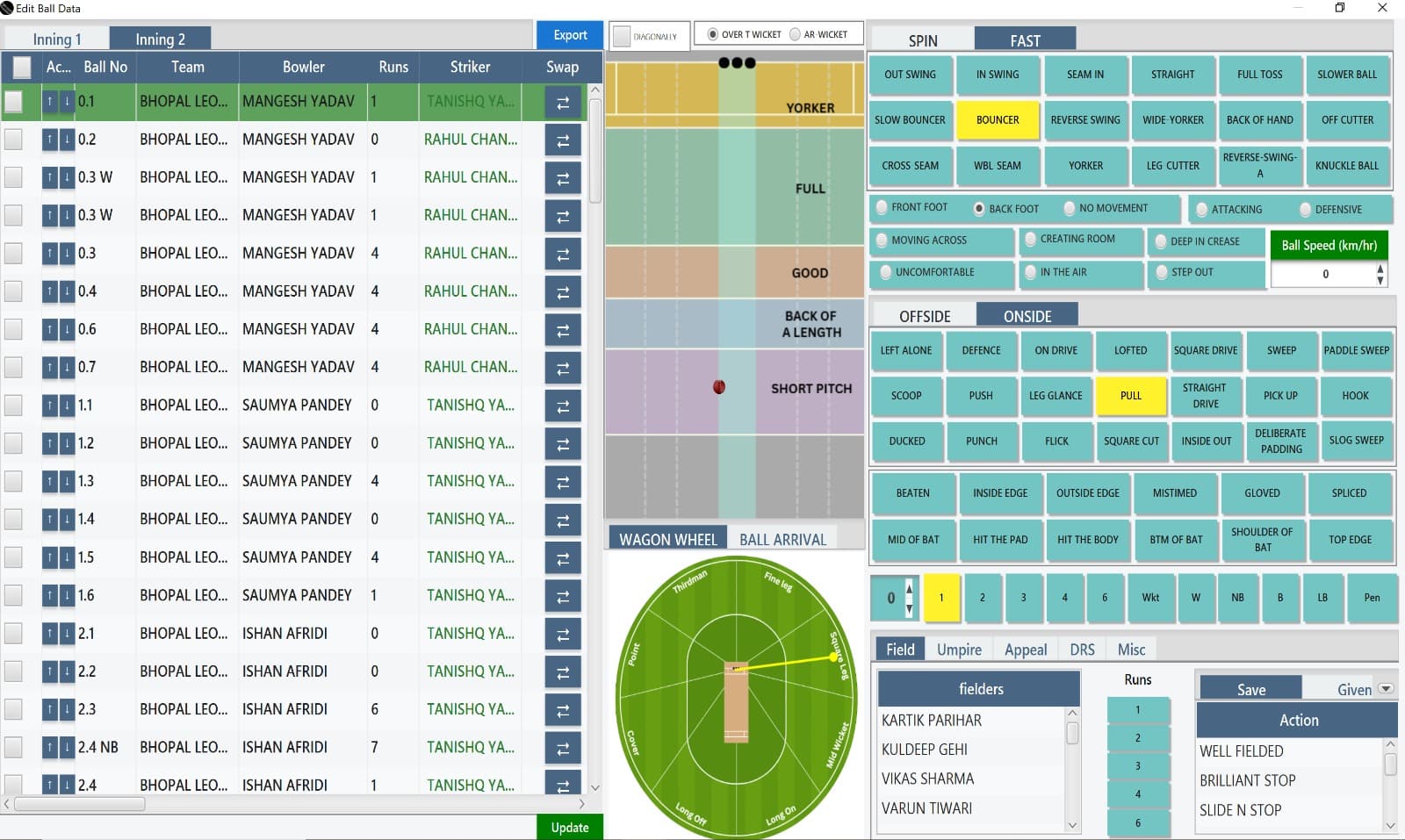The height and width of the screenshot is (840, 1405).
Task: Open the Umpire tab
Action: [959, 650]
